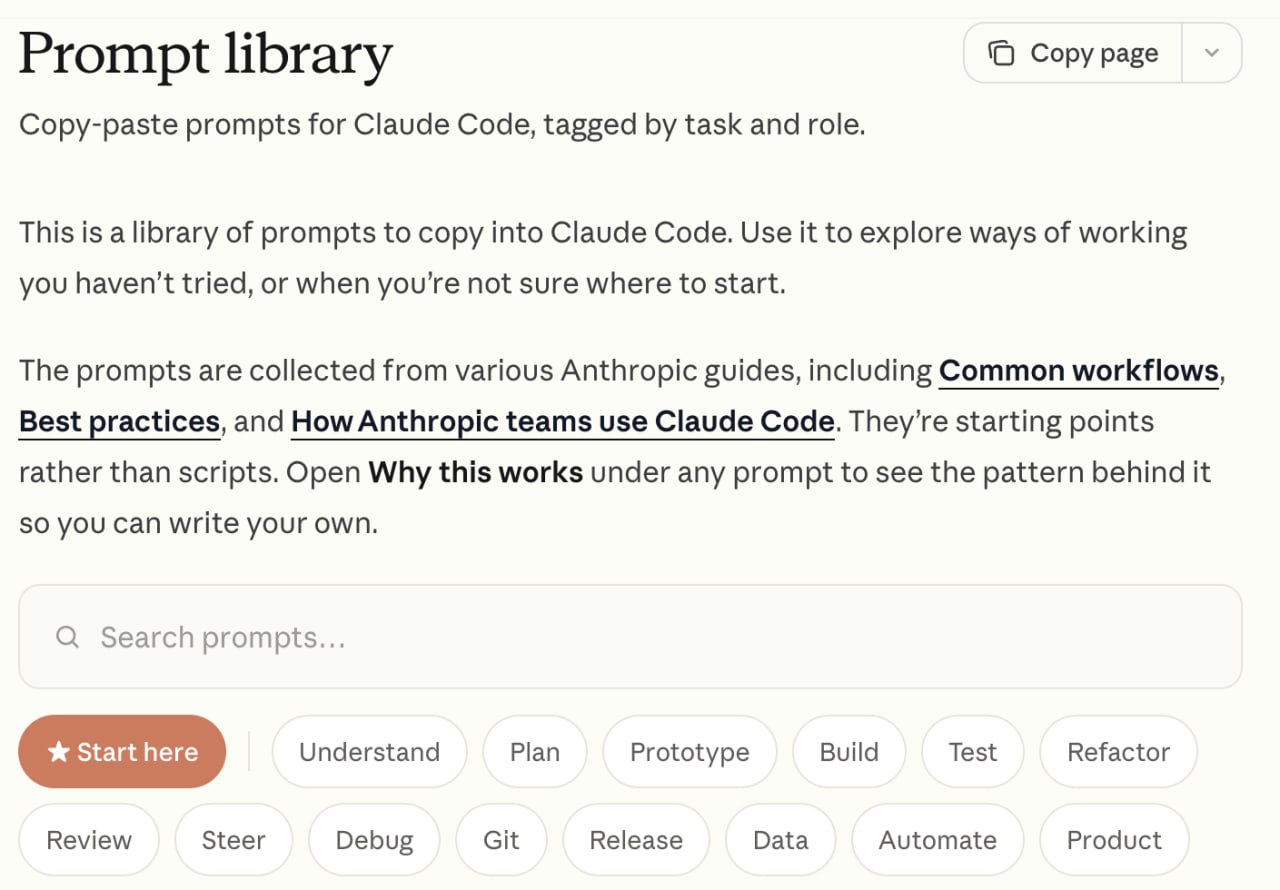1280x890 pixels.
Task: Filter prompts by Refactor tag
Action: pos(1118,752)
